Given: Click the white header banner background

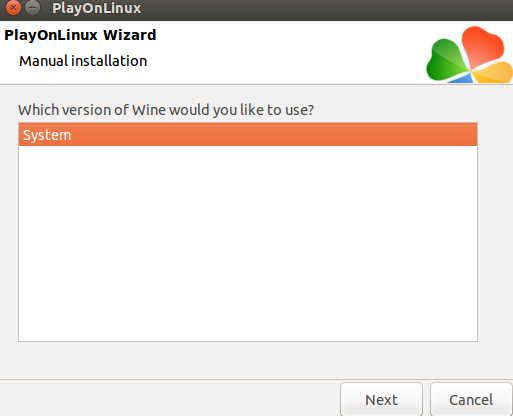Looking at the screenshot, I should (287, 52).
